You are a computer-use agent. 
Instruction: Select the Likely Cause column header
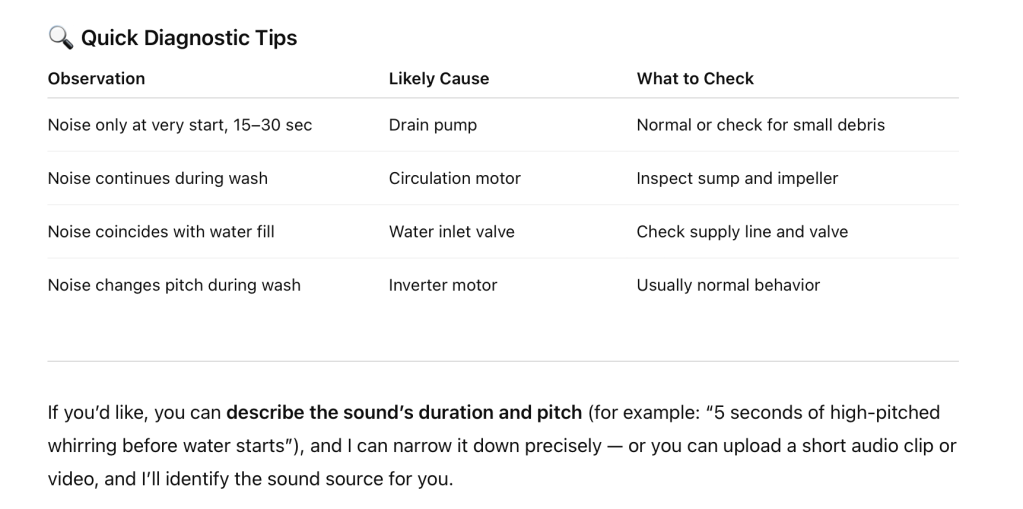438,78
